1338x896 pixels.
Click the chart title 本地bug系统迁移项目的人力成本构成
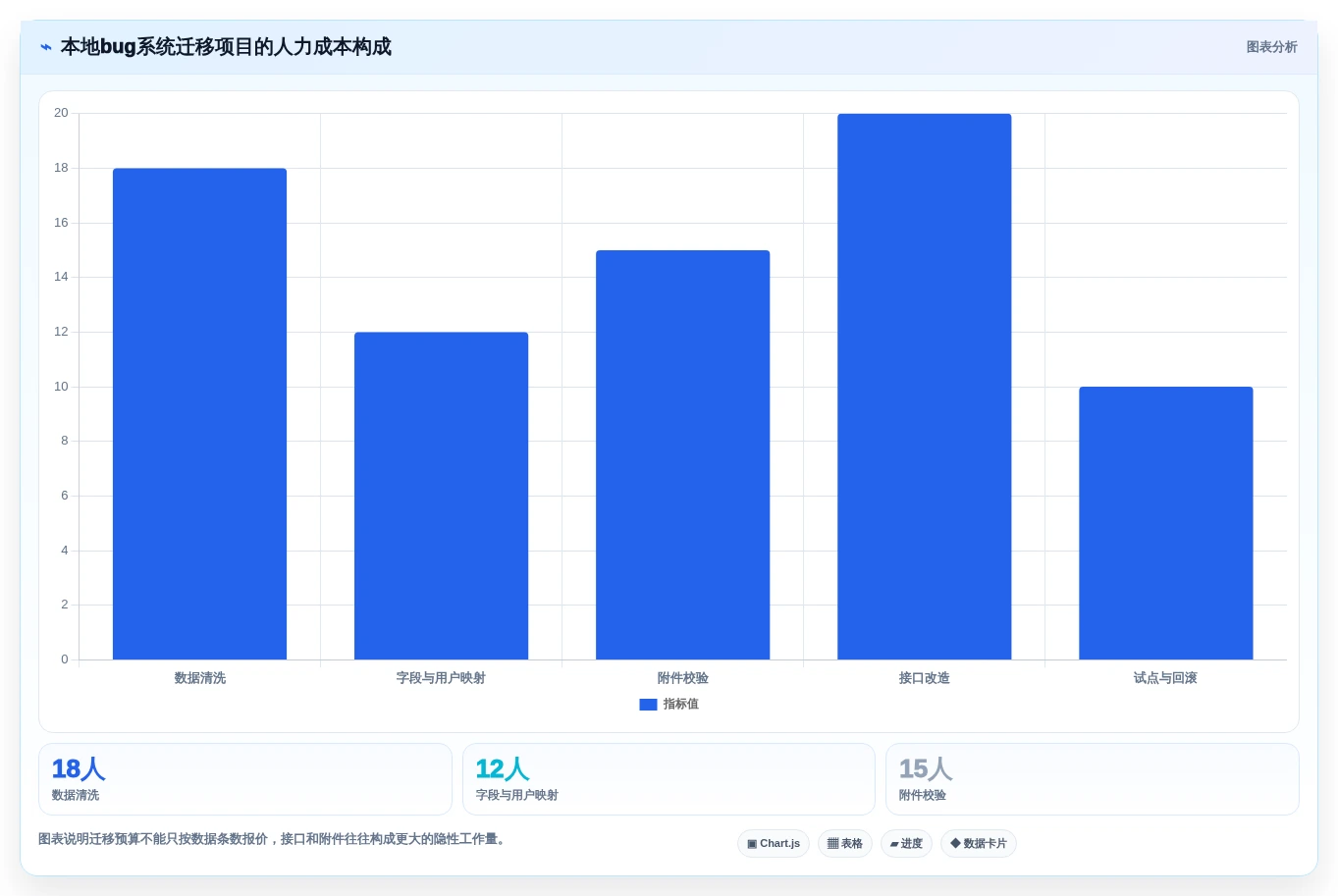226,47
